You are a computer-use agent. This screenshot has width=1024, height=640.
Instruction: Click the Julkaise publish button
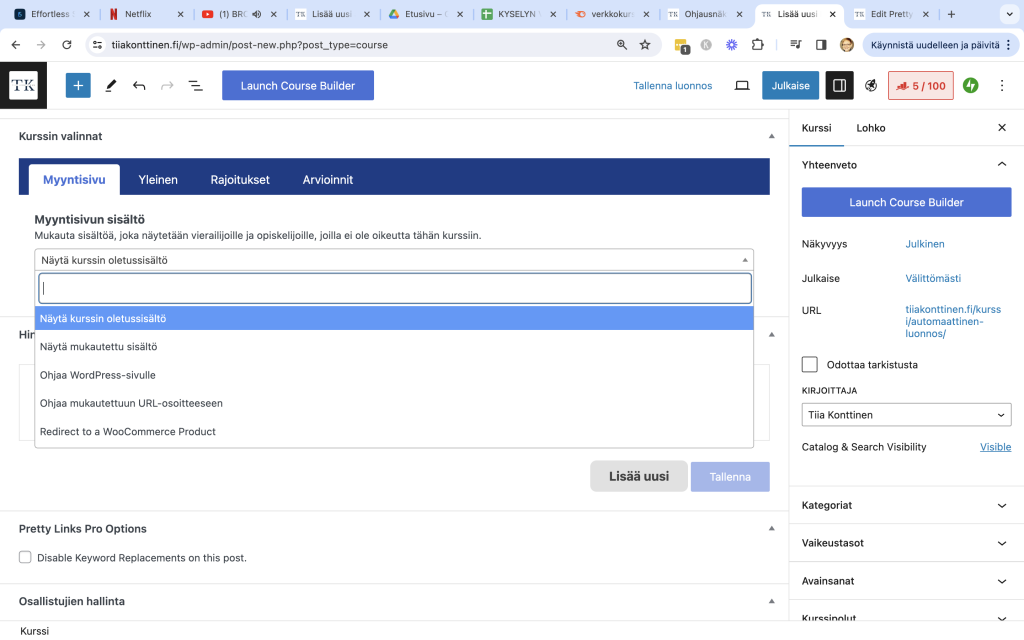[x=790, y=86]
